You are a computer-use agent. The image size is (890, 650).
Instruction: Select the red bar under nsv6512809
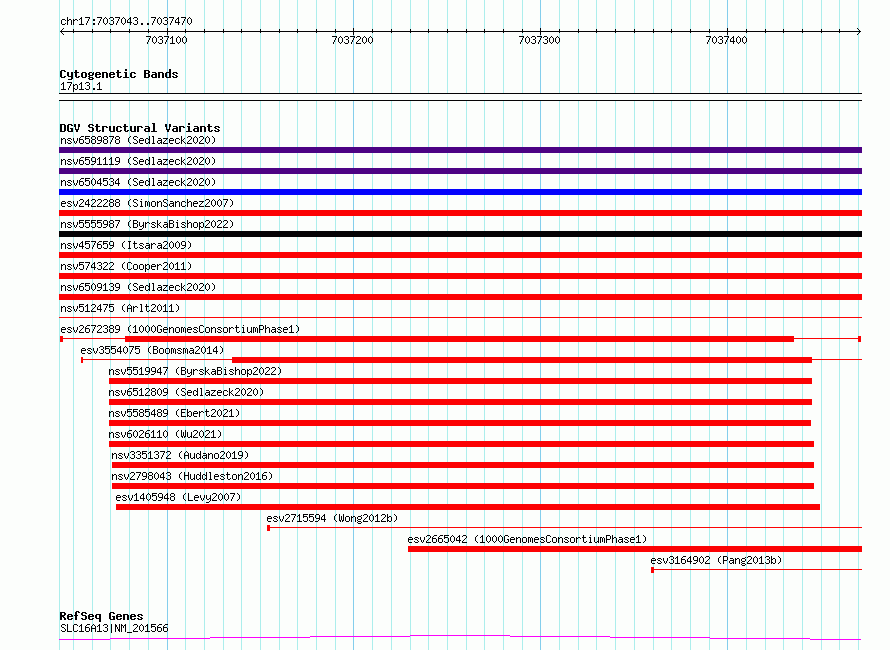(460, 402)
